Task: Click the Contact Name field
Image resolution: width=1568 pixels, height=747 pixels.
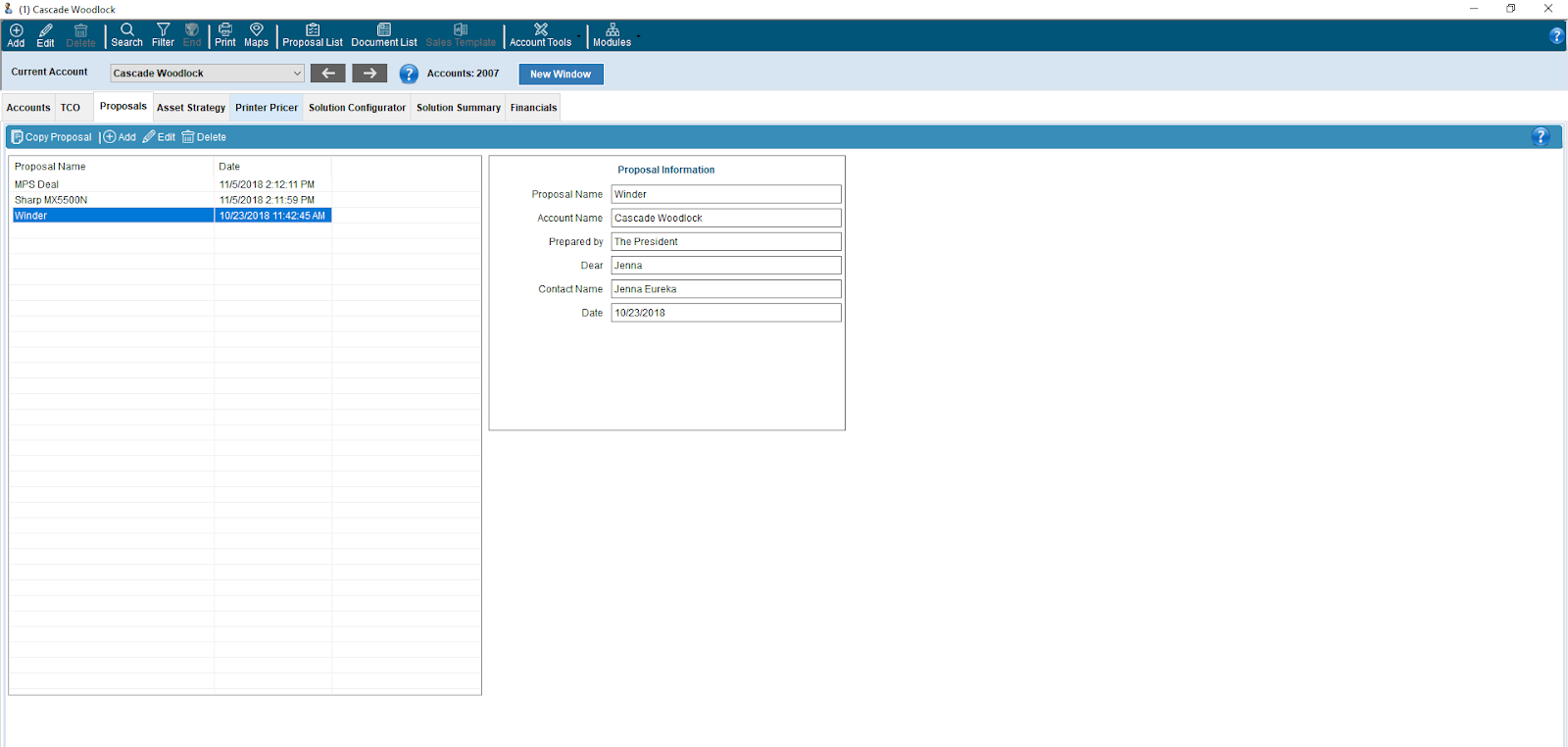Action: coord(726,288)
